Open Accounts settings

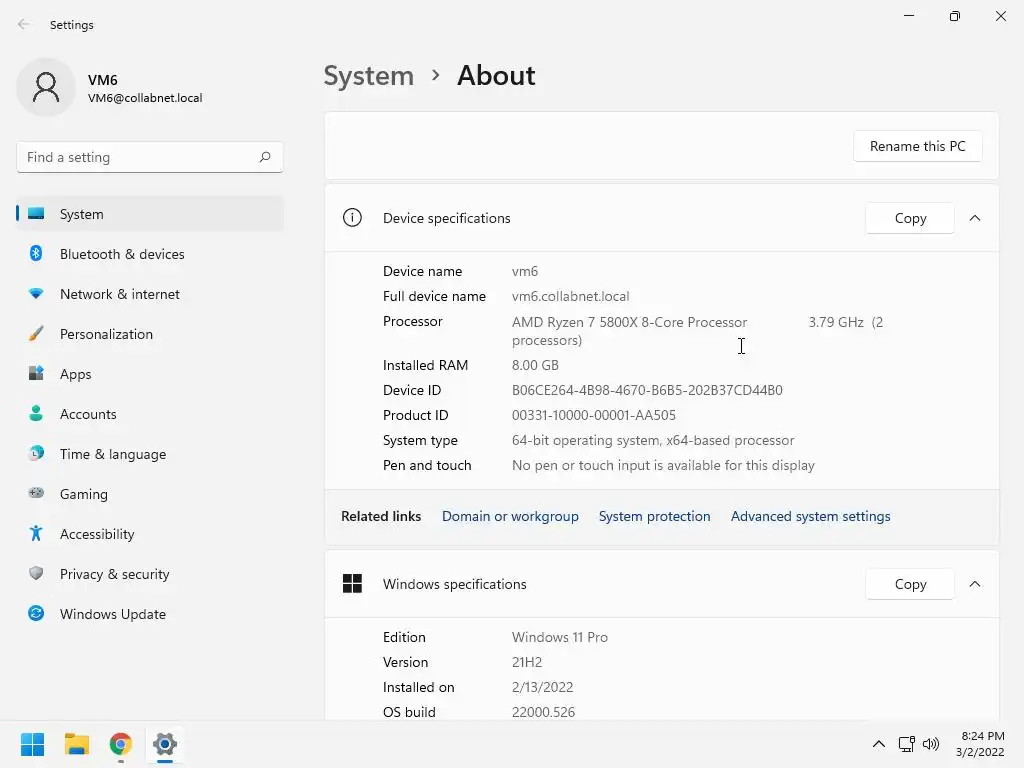[150, 414]
